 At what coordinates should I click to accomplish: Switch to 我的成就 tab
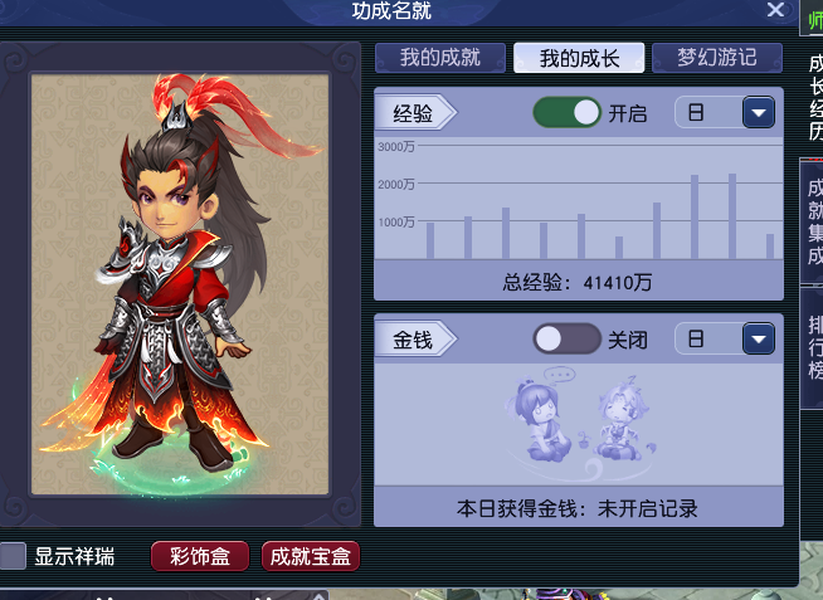point(440,57)
